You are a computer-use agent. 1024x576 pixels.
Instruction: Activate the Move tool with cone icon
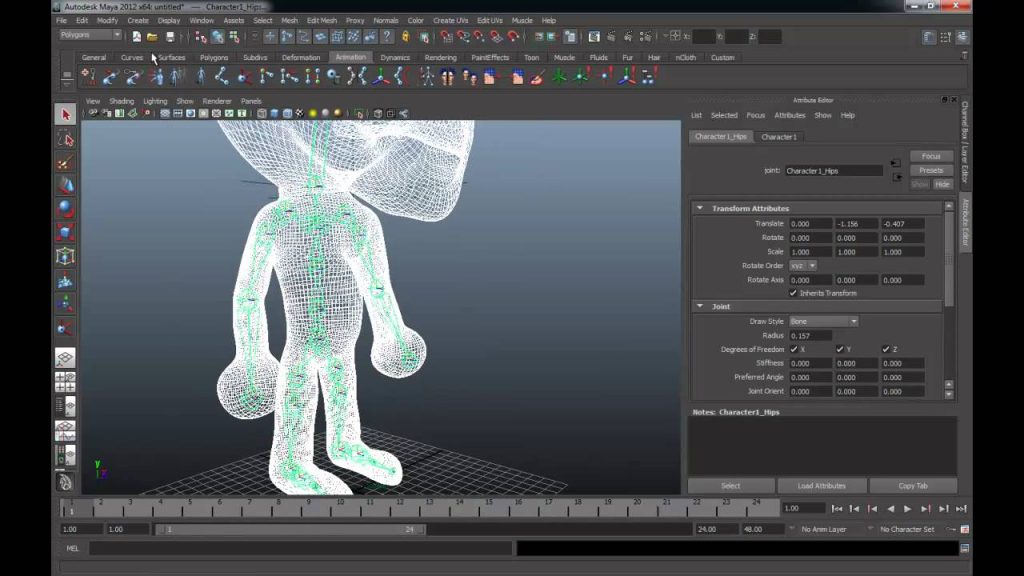point(65,186)
